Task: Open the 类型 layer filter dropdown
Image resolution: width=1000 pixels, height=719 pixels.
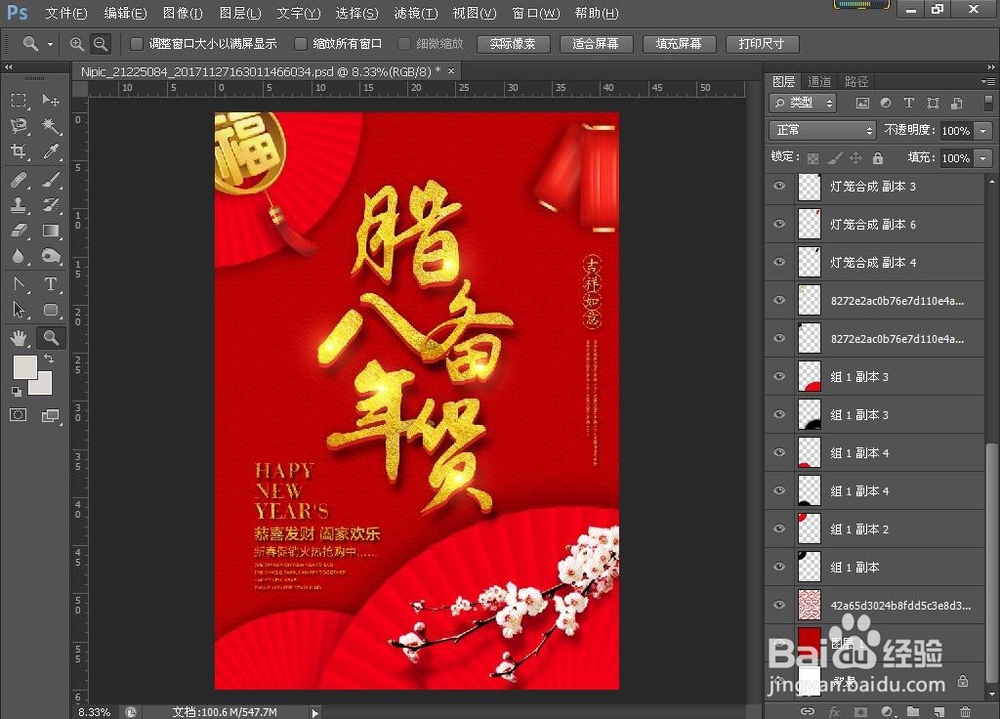Action: (x=803, y=103)
